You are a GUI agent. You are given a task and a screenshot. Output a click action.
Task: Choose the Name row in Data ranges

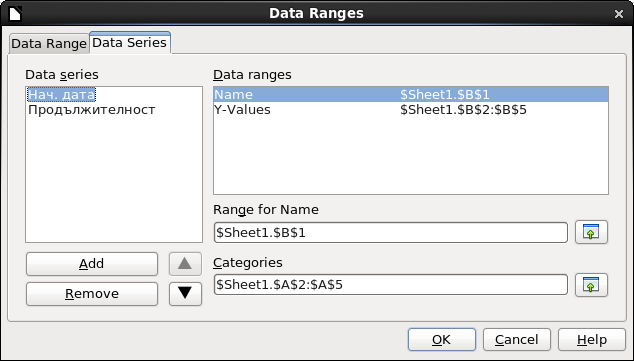point(411,95)
